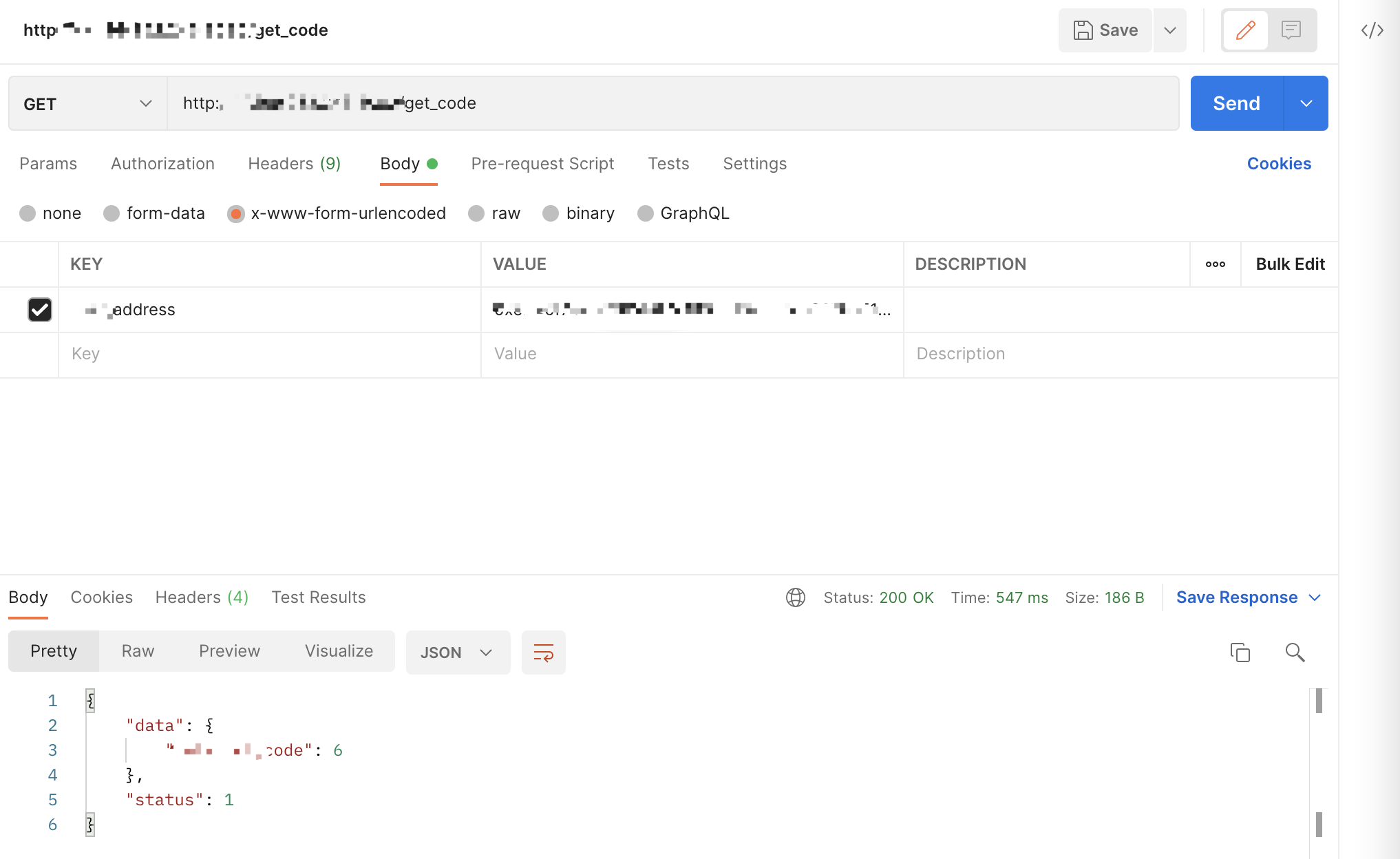1400x859 pixels.
Task: Switch to the Headers (9) tab
Action: (x=294, y=164)
